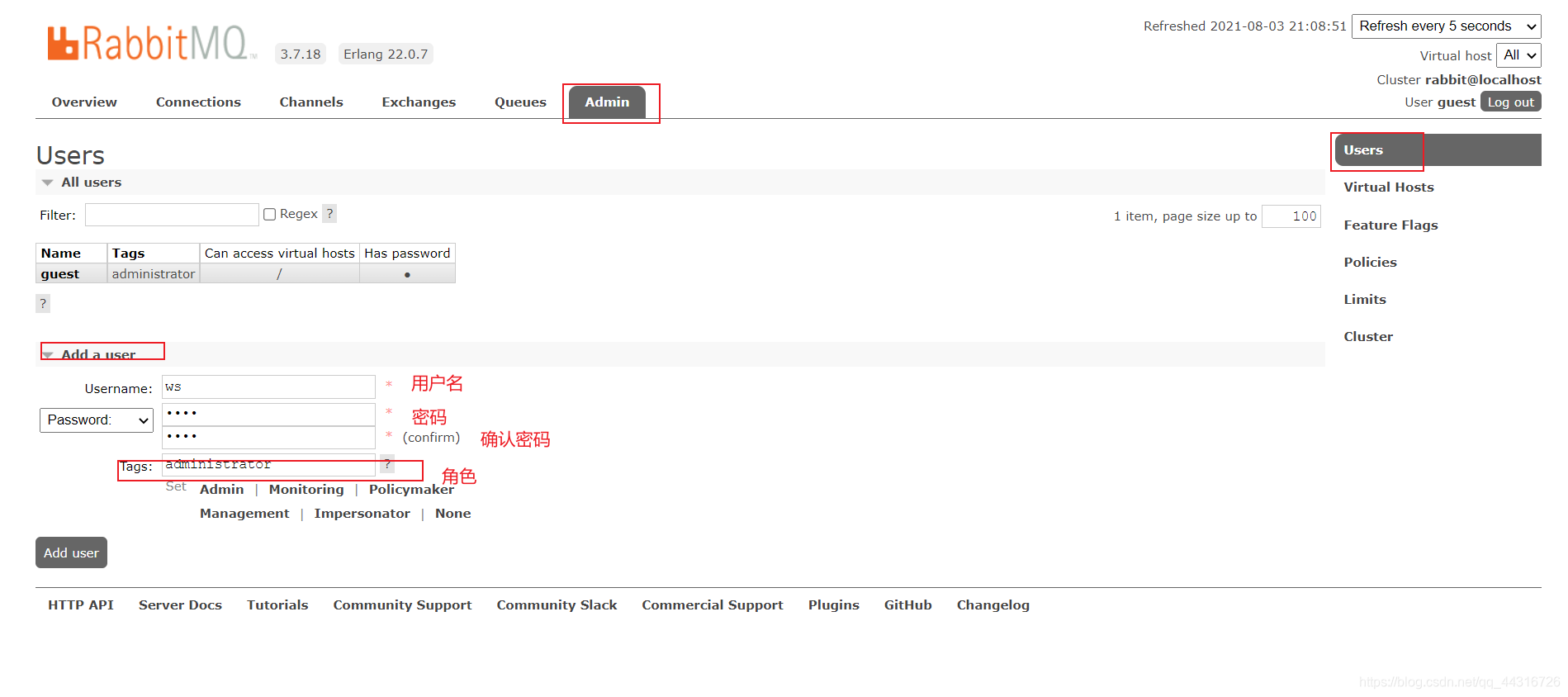Focus the users Filter field
Viewport: 1568px width, 697px height.
click(172, 215)
